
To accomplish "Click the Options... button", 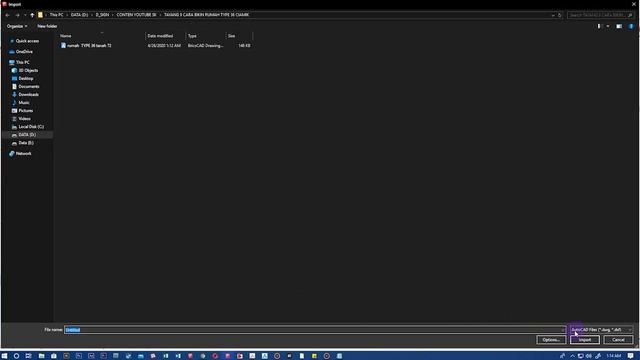I will coord(551,340).
